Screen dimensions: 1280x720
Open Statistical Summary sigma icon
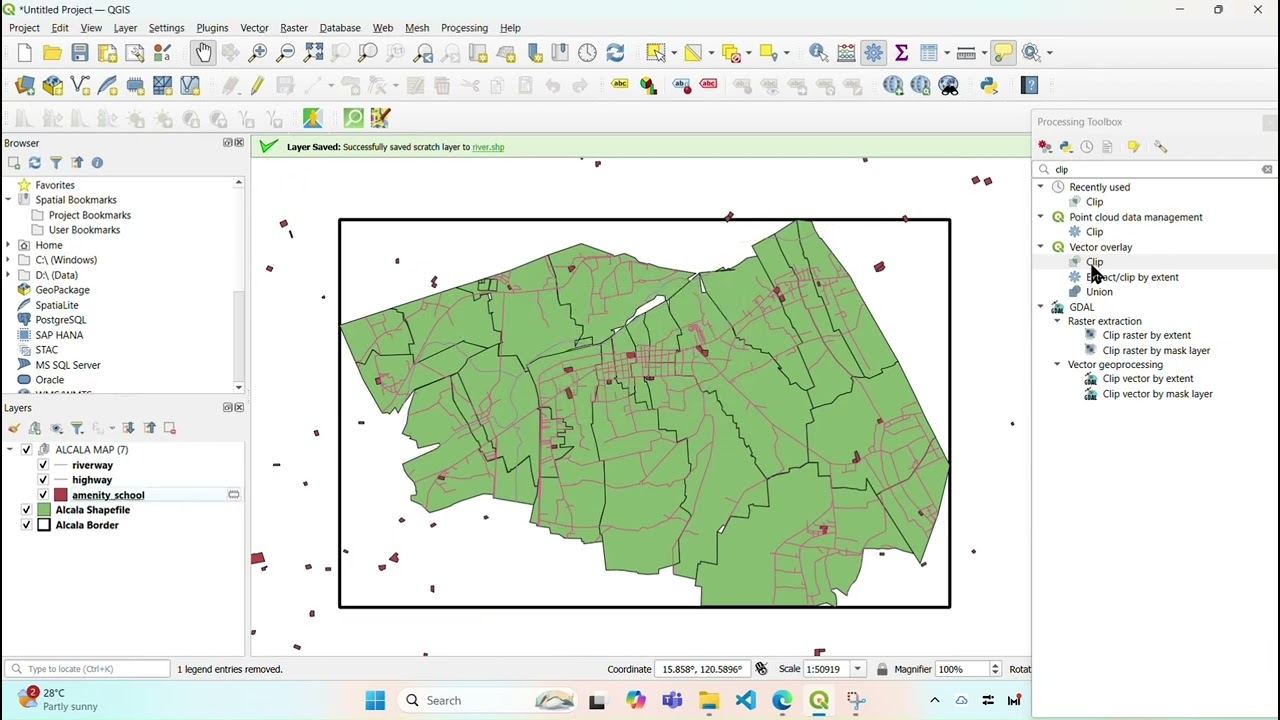pos(901,53)
